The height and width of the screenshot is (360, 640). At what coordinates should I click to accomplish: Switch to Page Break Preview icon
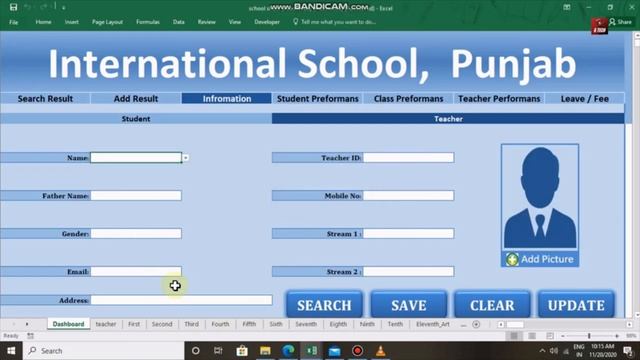point(550,336)
